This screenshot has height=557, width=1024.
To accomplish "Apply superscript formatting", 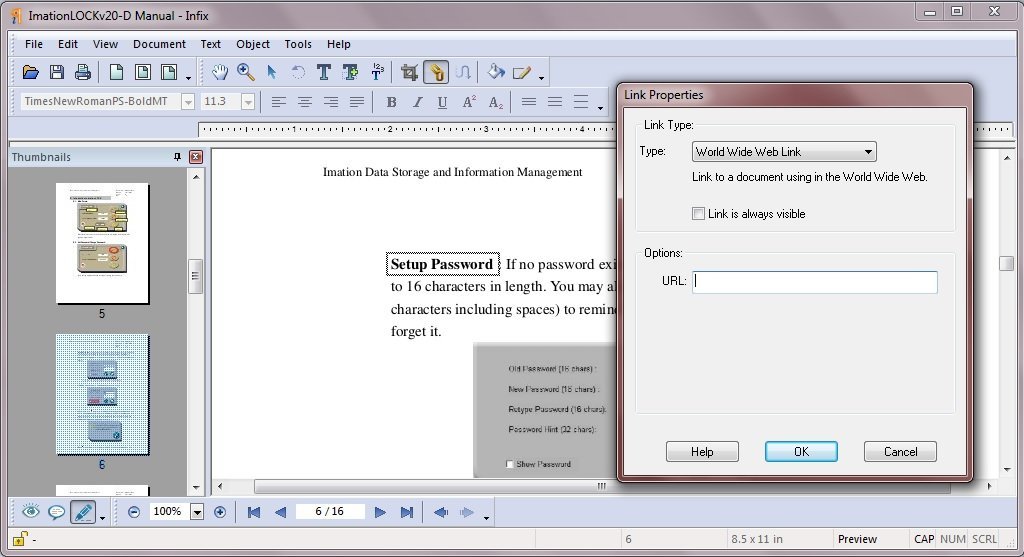I will pos(469,102).
